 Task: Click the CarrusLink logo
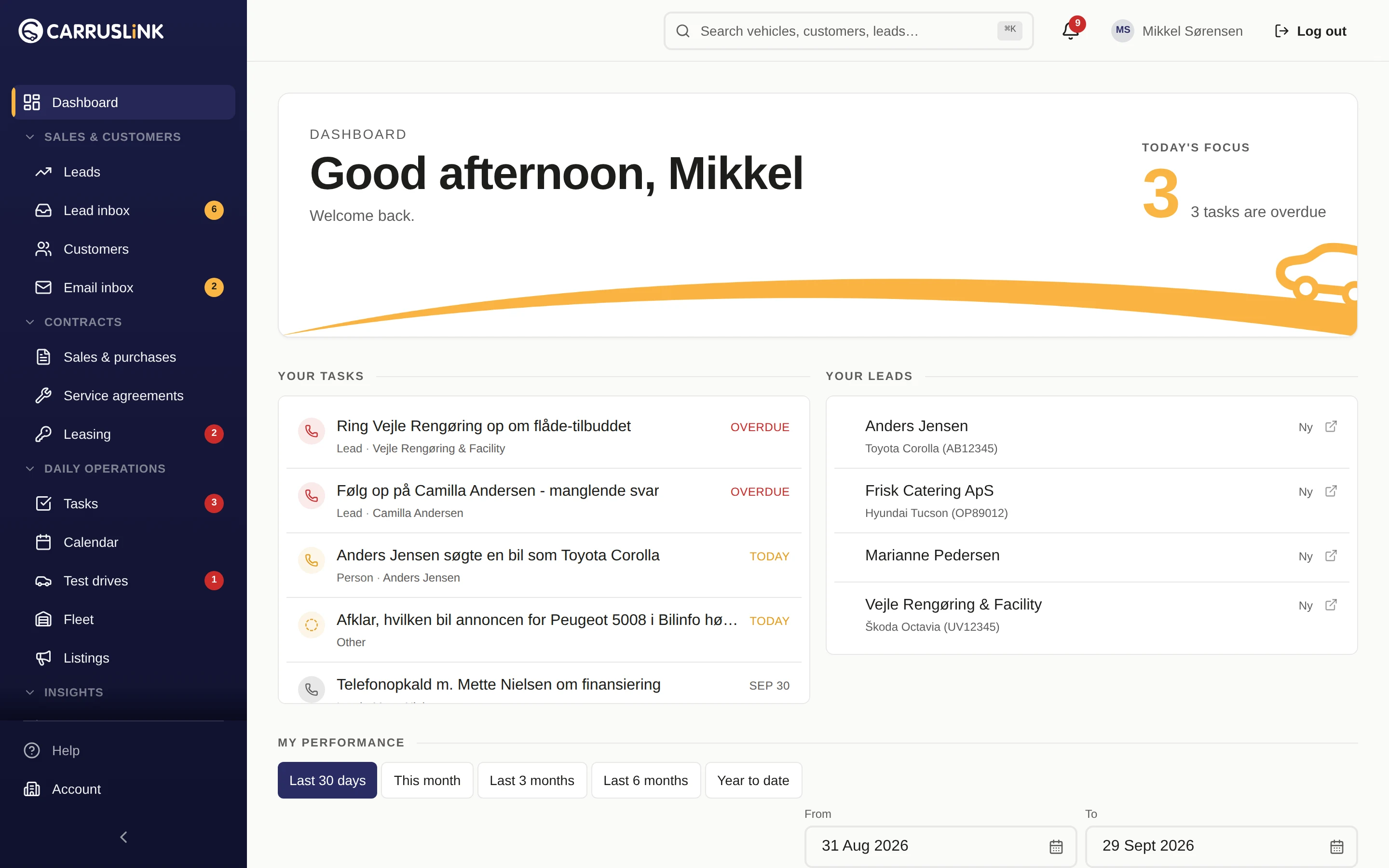coord(91,31)
